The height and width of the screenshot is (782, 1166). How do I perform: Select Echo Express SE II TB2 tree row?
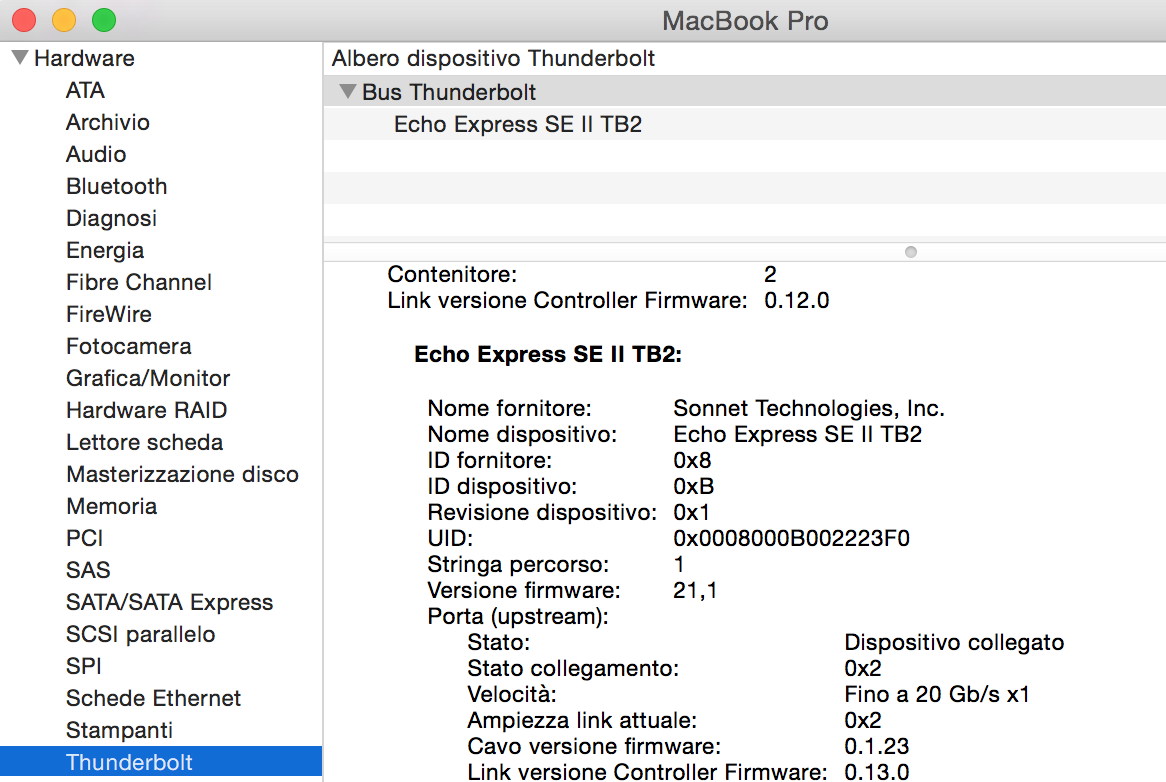tap(744, 123)
